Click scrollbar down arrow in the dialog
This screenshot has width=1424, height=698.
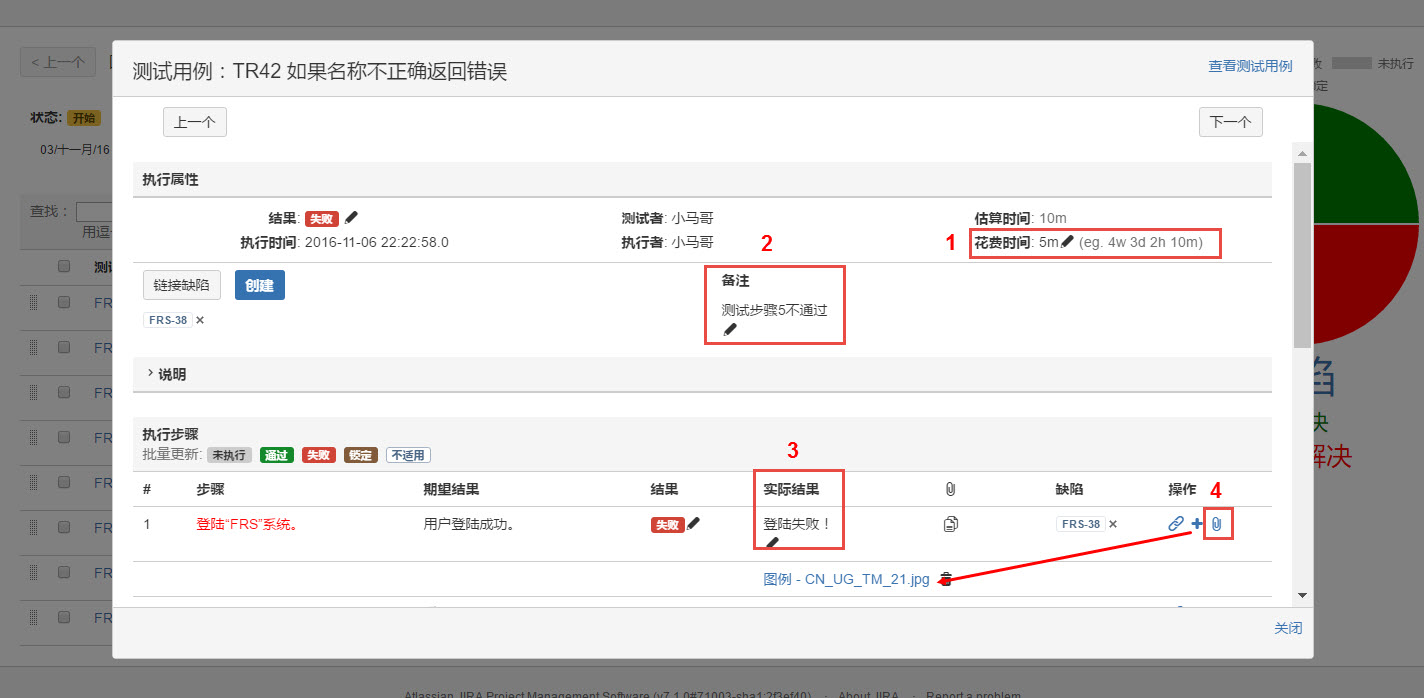[x=1302, y=595]
